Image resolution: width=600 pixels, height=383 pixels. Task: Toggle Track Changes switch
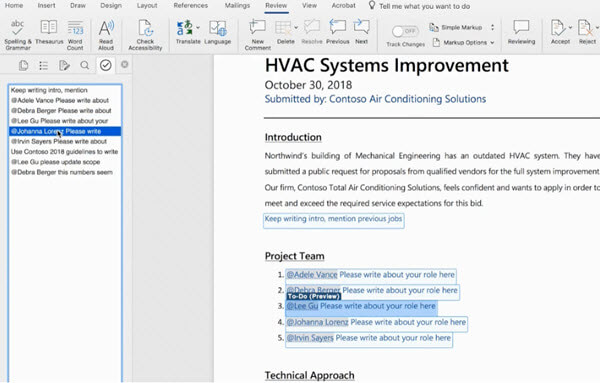(x=405, y=31)
